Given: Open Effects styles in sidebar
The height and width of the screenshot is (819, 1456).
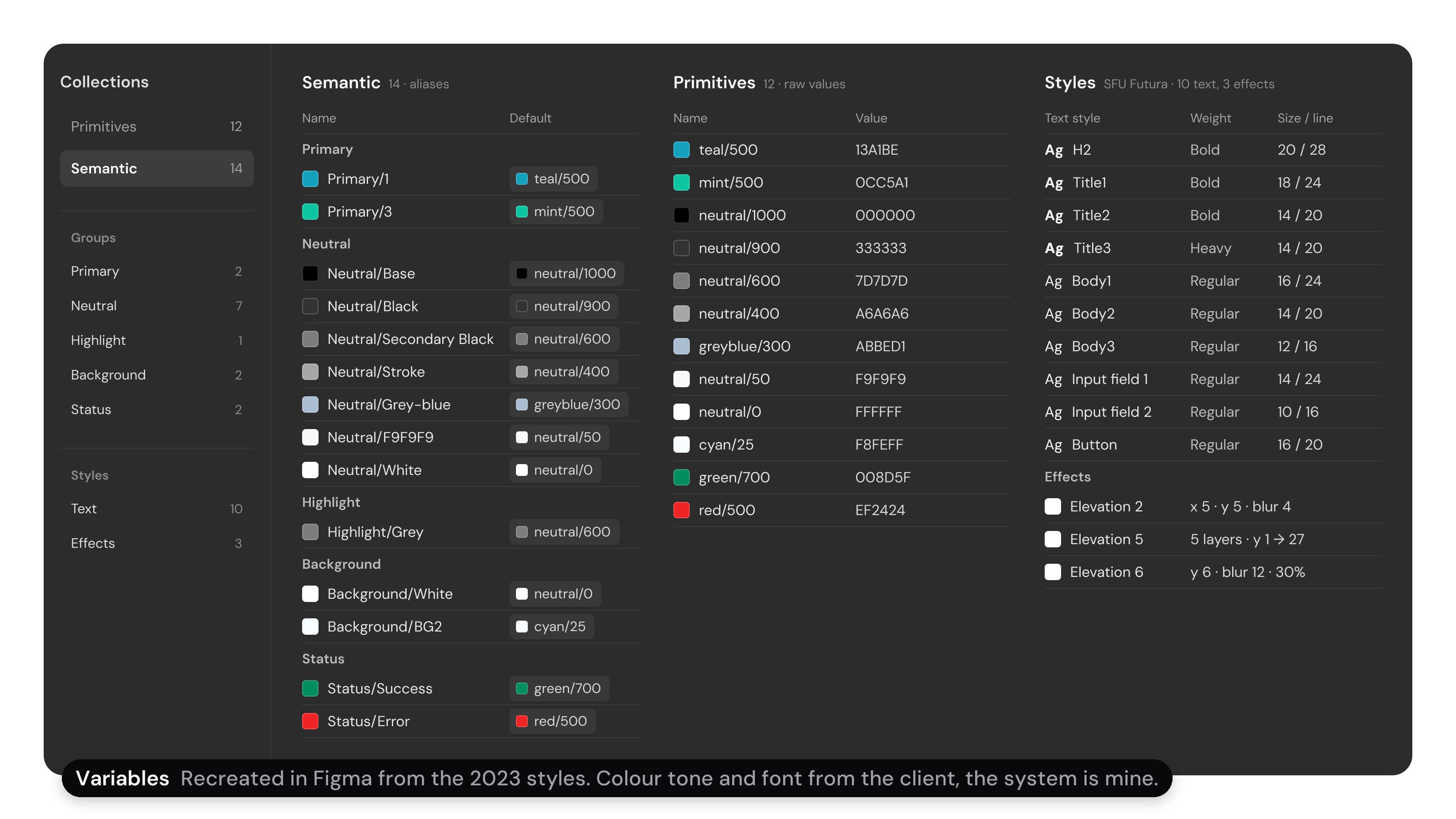Looking at the screenshot, I should (157, 543).
